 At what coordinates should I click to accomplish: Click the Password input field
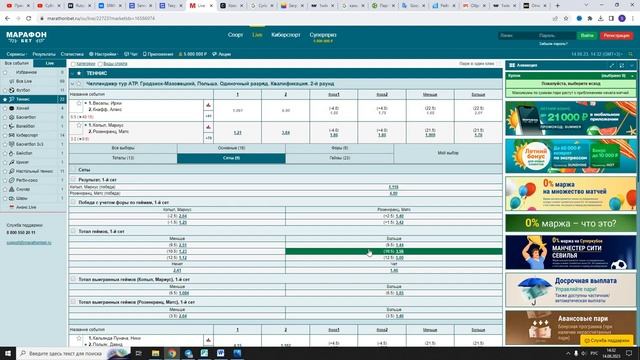point(555,36)
